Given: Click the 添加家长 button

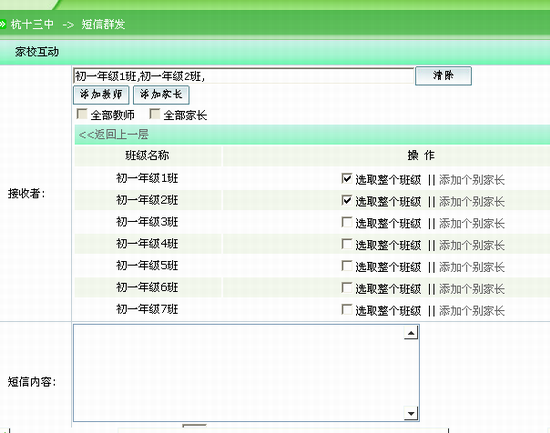Looking at the screenshot, I should 161,95.
